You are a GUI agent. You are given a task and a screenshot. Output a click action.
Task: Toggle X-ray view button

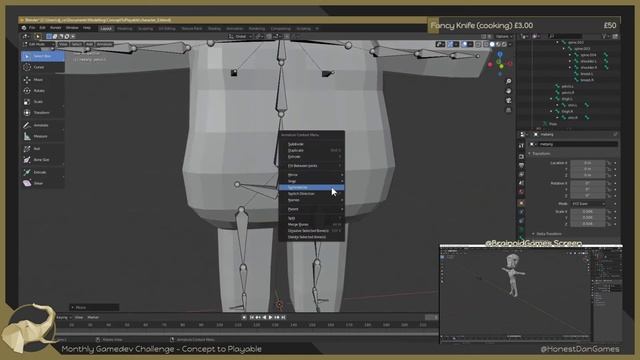(478, 44)
